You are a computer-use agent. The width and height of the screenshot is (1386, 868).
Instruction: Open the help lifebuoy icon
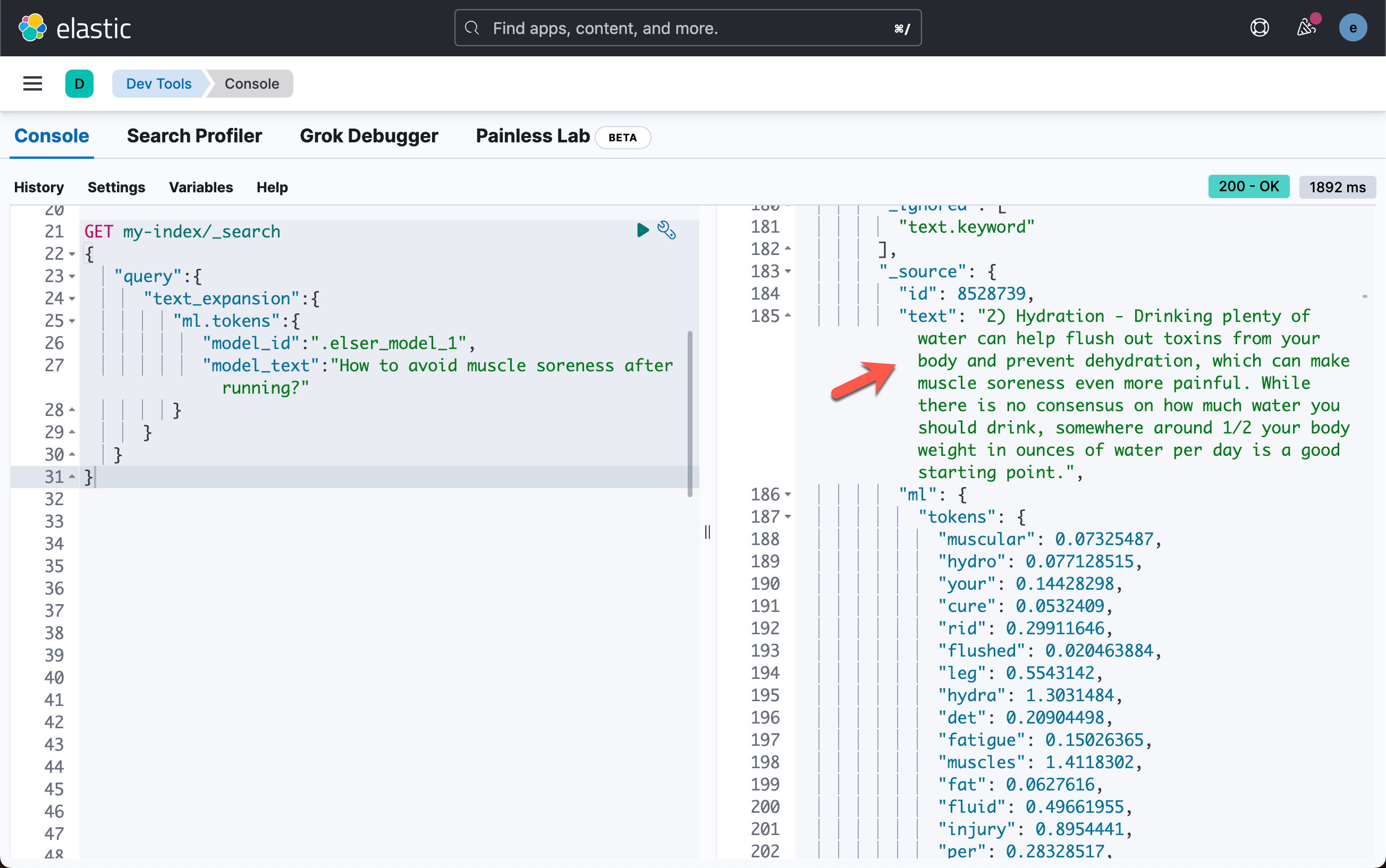(1259, 28)
